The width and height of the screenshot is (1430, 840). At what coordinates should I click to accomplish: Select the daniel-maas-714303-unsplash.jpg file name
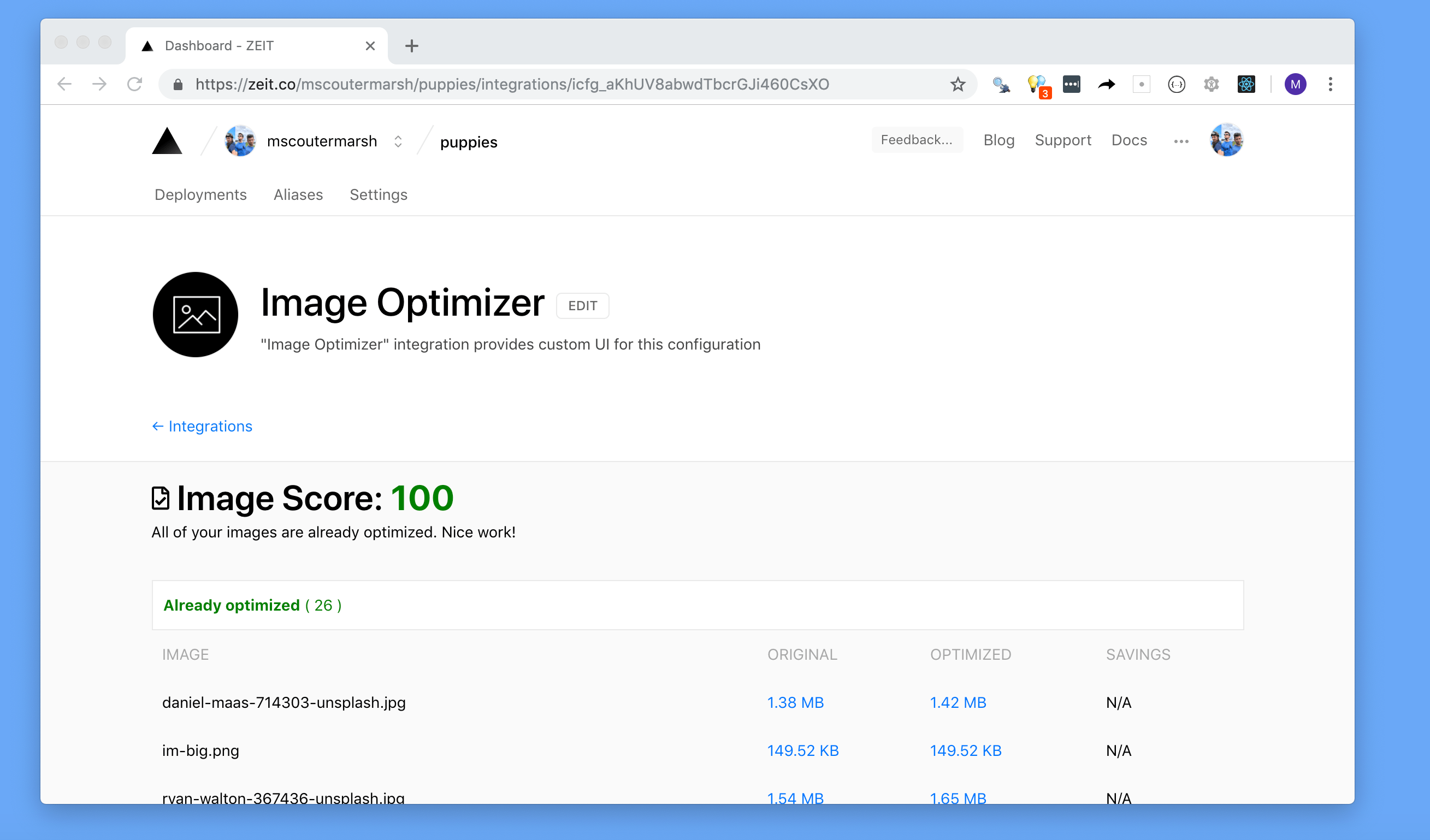(x=283, y=703)
